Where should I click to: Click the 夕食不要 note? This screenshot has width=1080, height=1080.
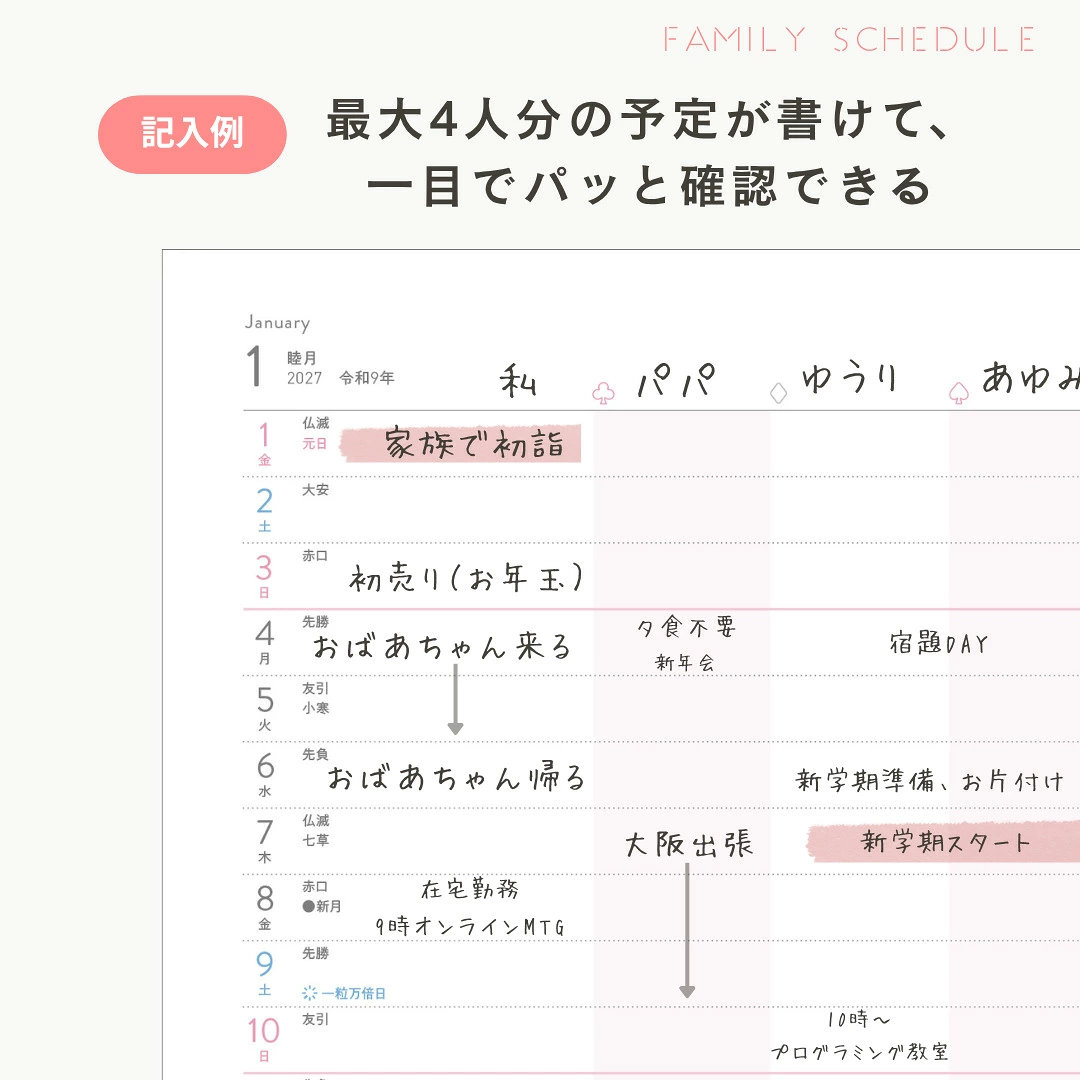[x=687, y=627]
